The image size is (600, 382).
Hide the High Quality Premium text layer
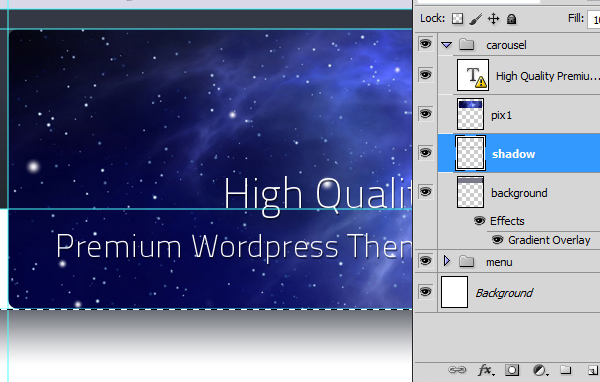(x=426, y=75)
